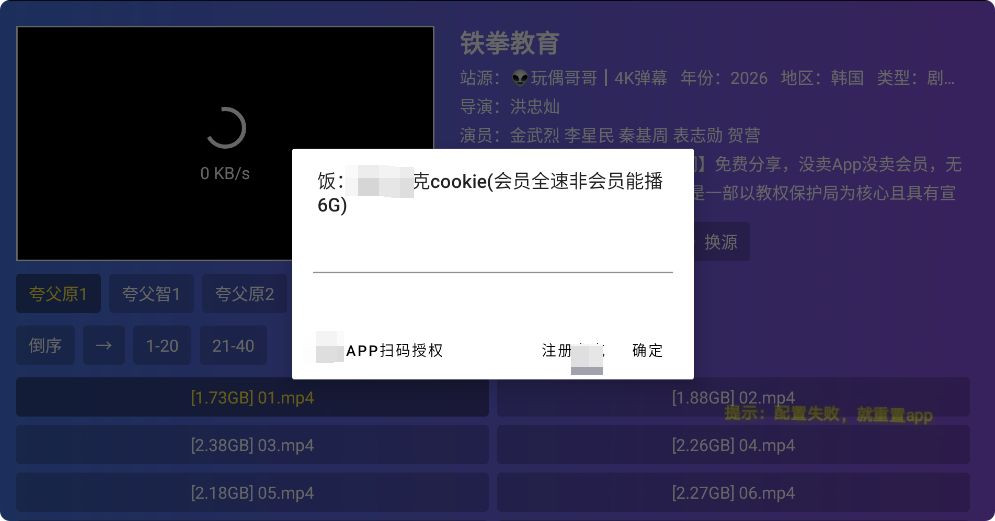Image resolution: width=995 pixels, height=521 pixels.
Task: Focus the cookie input field
Action: tap(492, 254)
